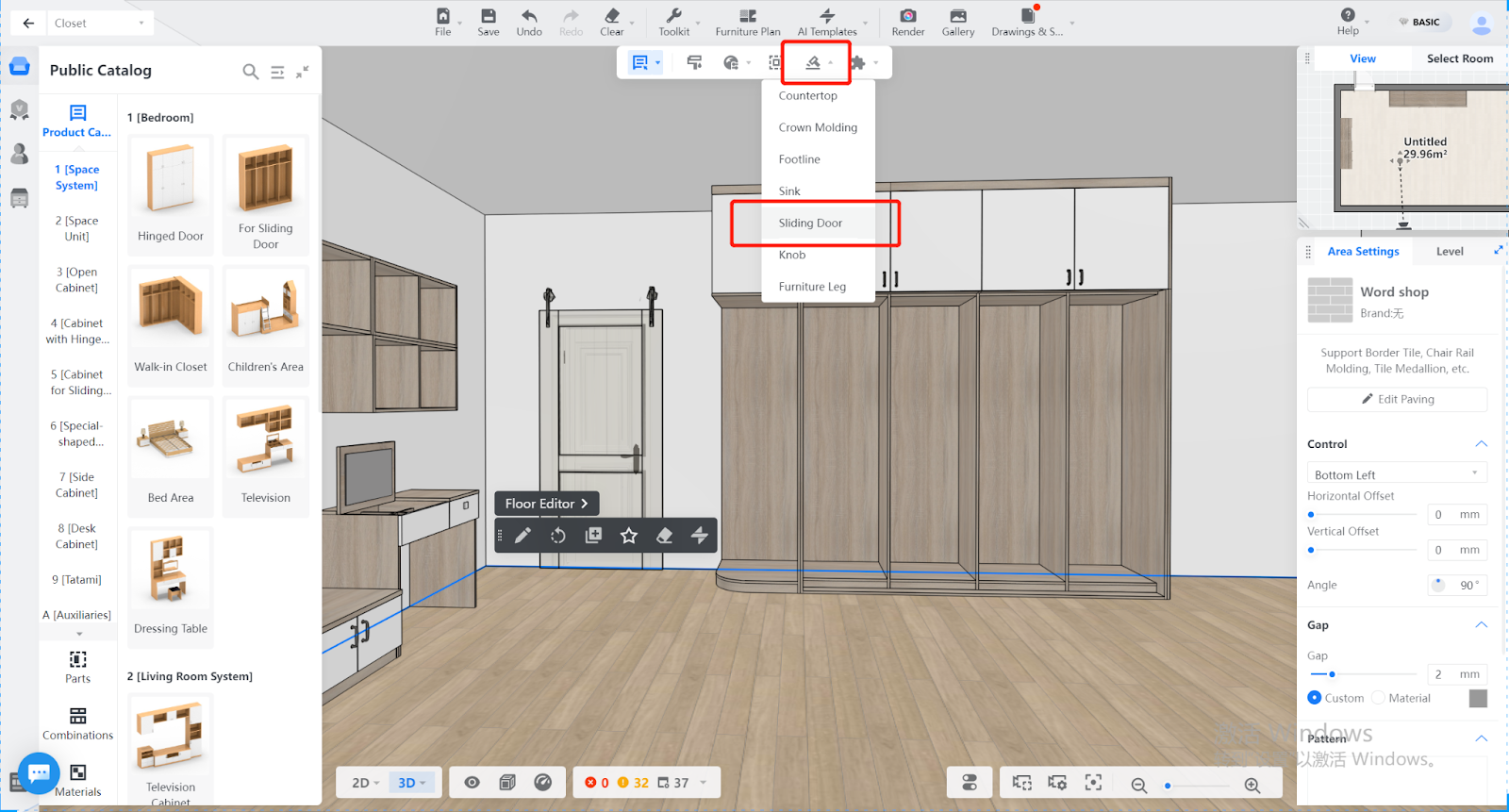Screen dimensions: 1509x812
Task: Search the Public Catalog with magnifier icon
Action: click(x=250, y=72)
